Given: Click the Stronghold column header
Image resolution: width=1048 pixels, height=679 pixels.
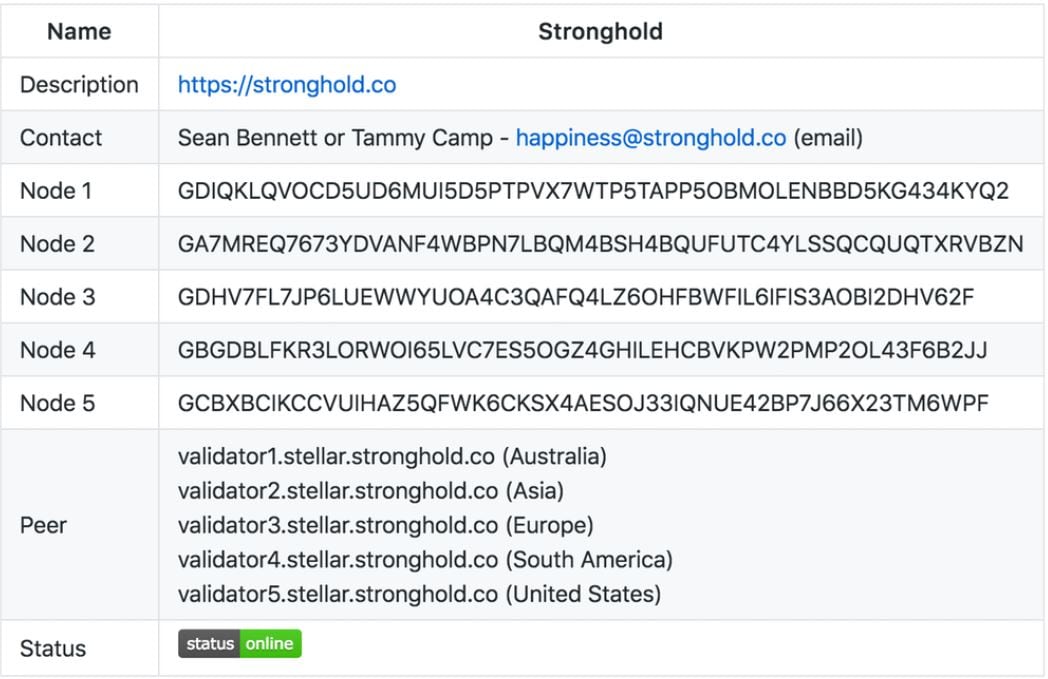Looking at the screenshot, I should coord(600,31).
